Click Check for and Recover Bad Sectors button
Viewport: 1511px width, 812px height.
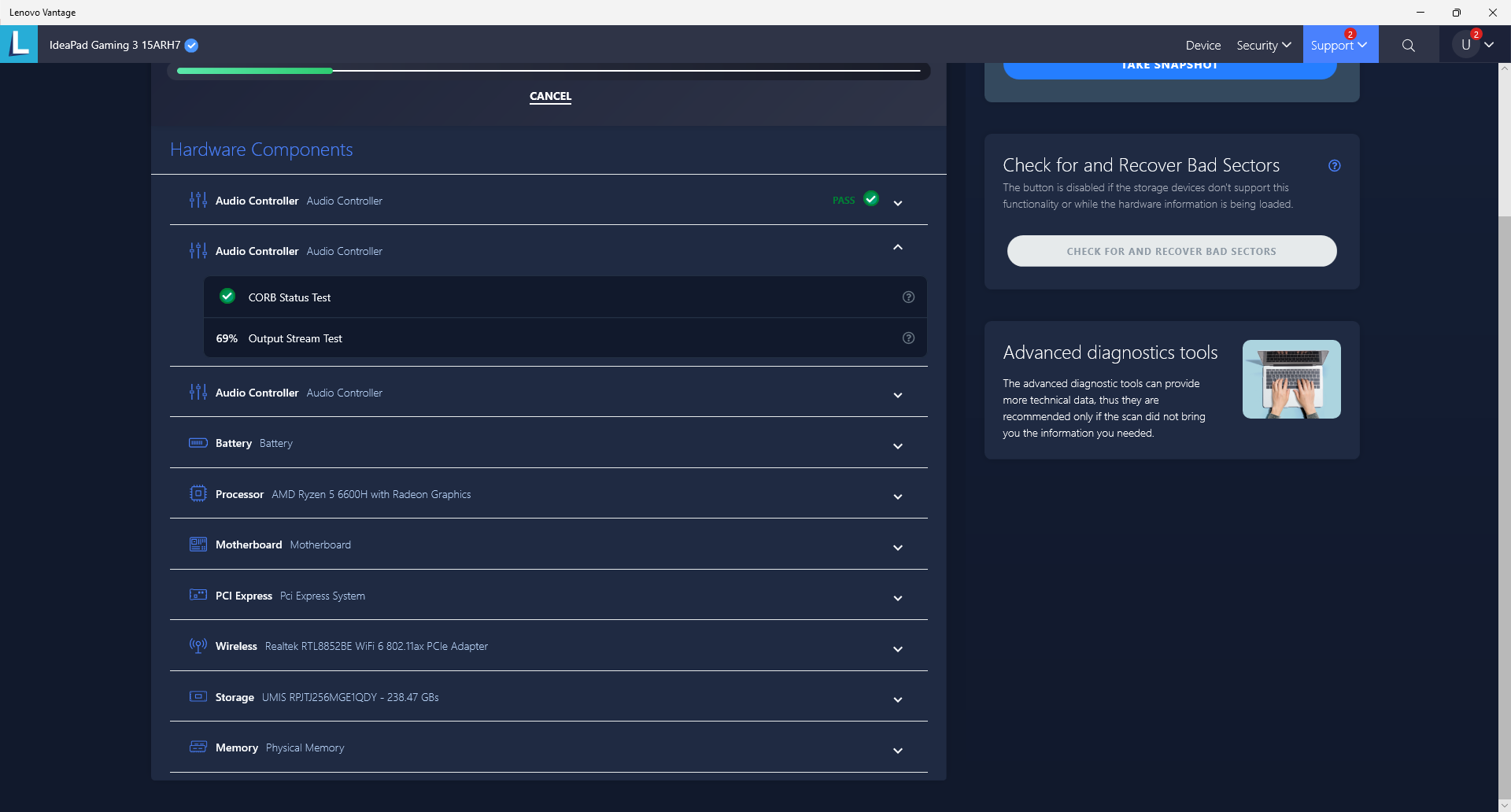coord(1171,251)
